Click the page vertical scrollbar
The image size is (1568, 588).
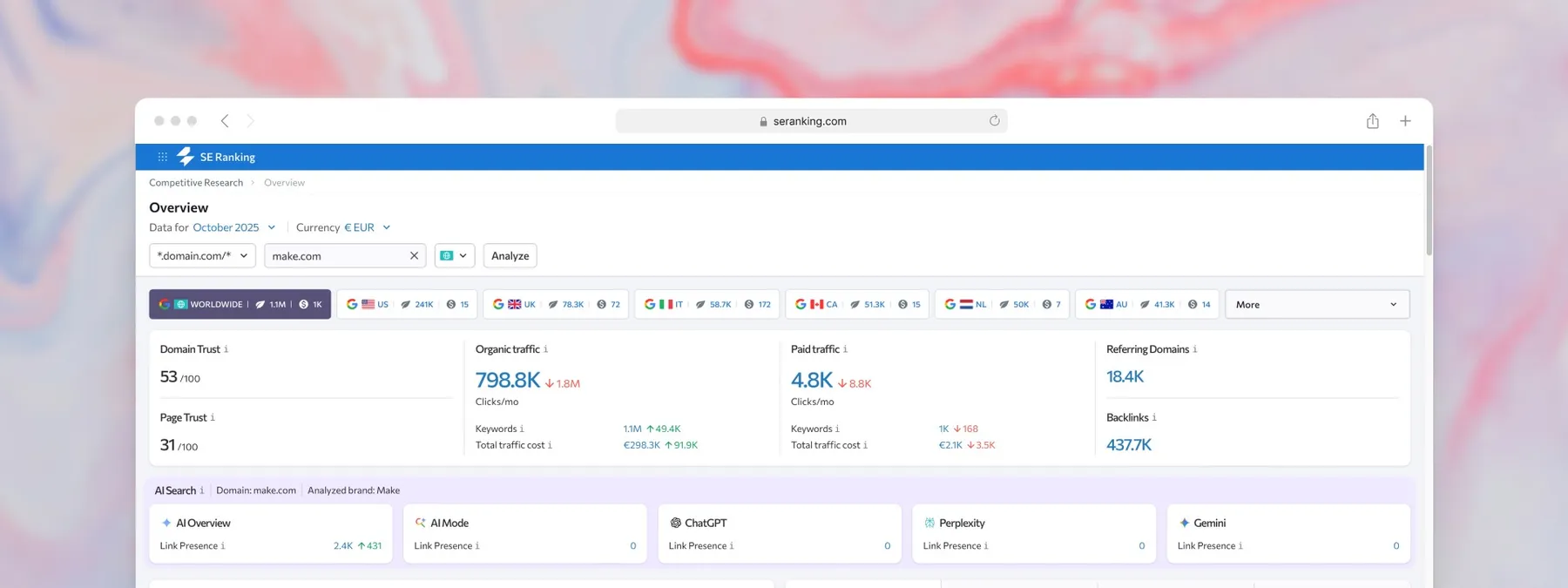pyautogui.click(x=1429, y=200)
